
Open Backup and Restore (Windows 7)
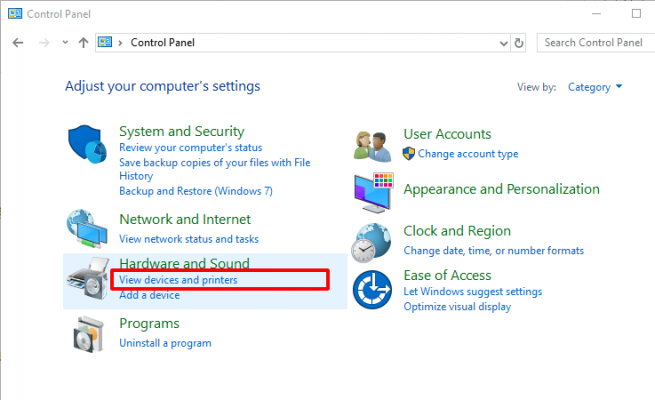coord(195,191)
